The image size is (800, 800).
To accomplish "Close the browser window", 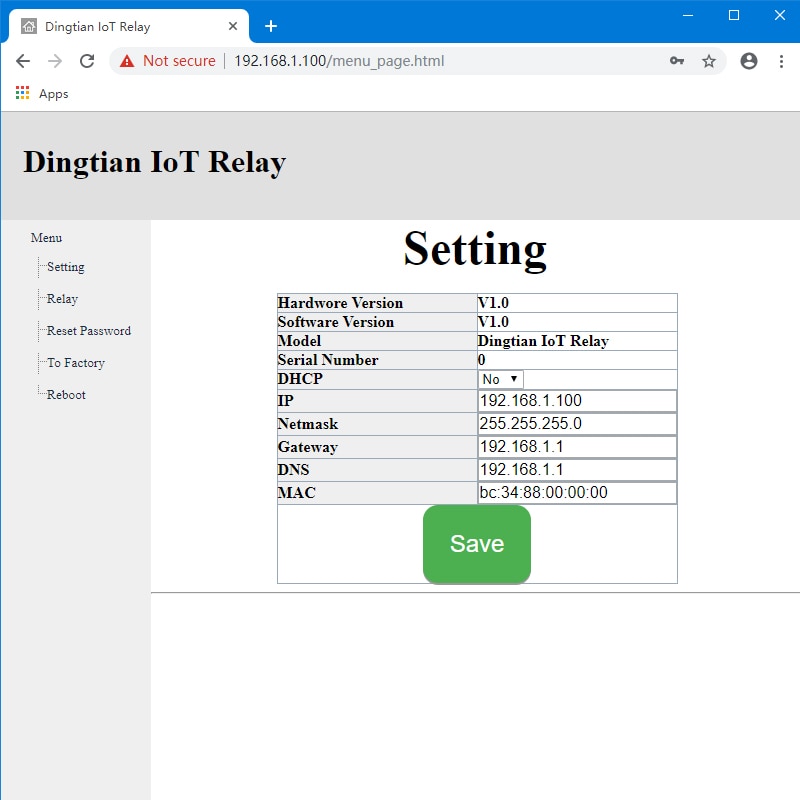I will [780, 15].
